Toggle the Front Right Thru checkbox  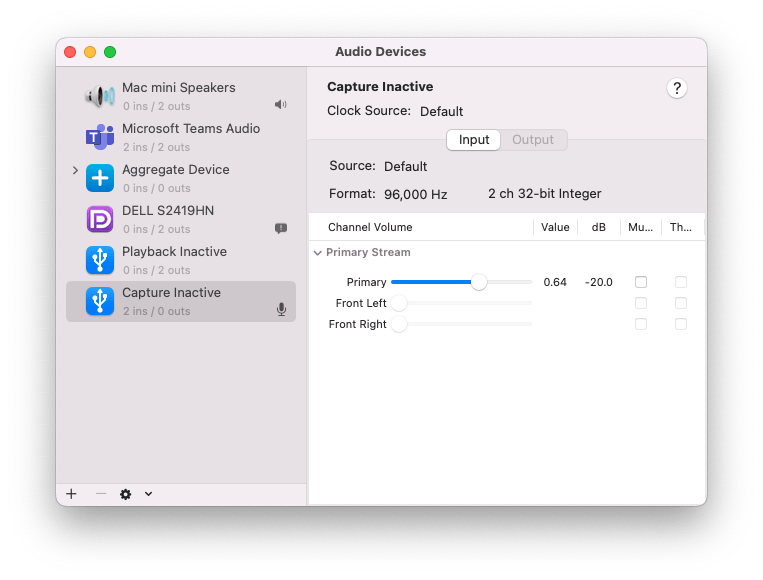point(681,324)
